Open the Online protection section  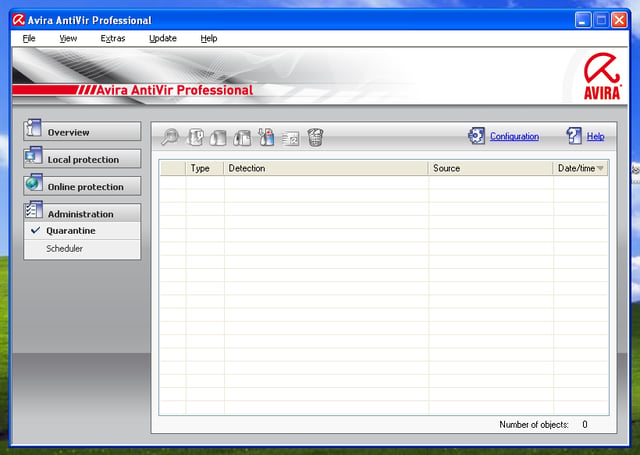pos(82,186)
